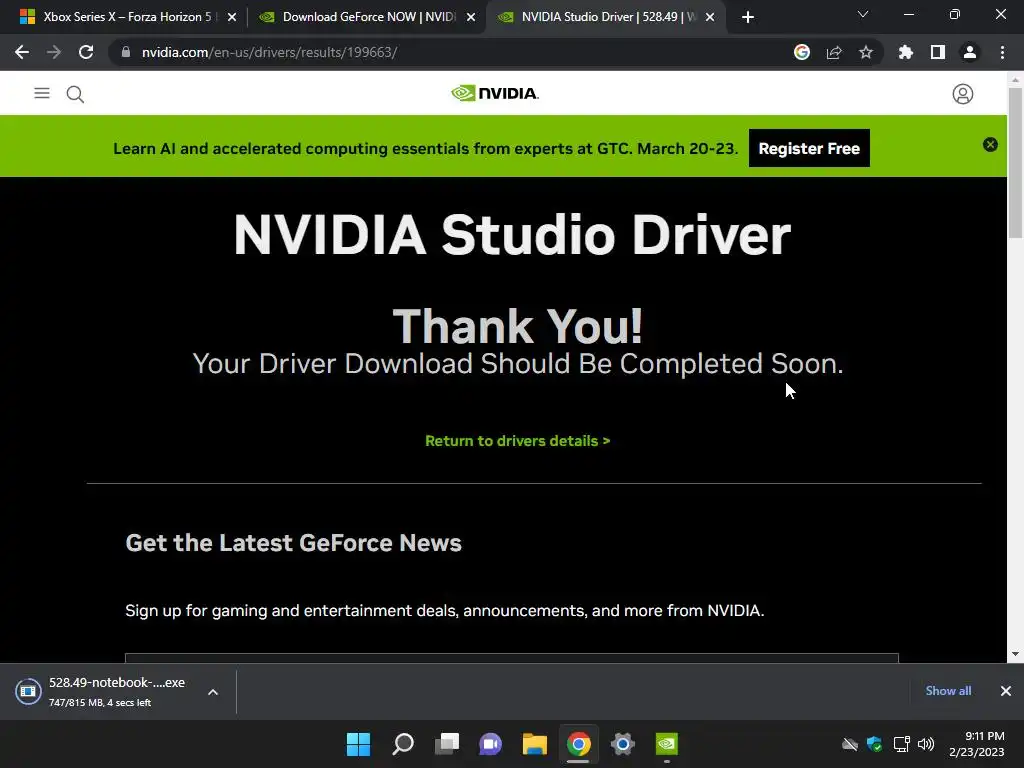Open Chrome extensions puzzle icon
This screenshot has height=768, width=1024.
(x=905, y=52)
